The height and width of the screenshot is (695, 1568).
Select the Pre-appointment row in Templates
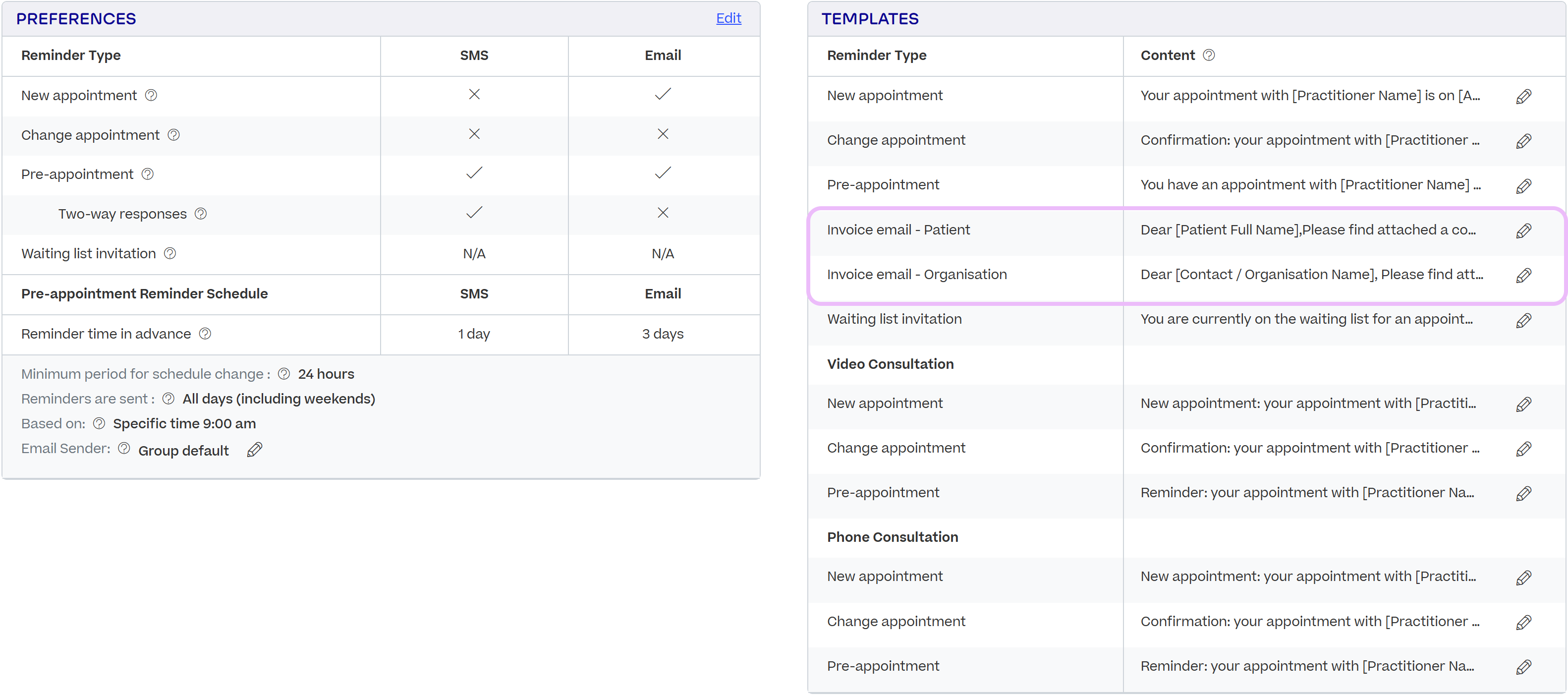[x=883, y=184]
